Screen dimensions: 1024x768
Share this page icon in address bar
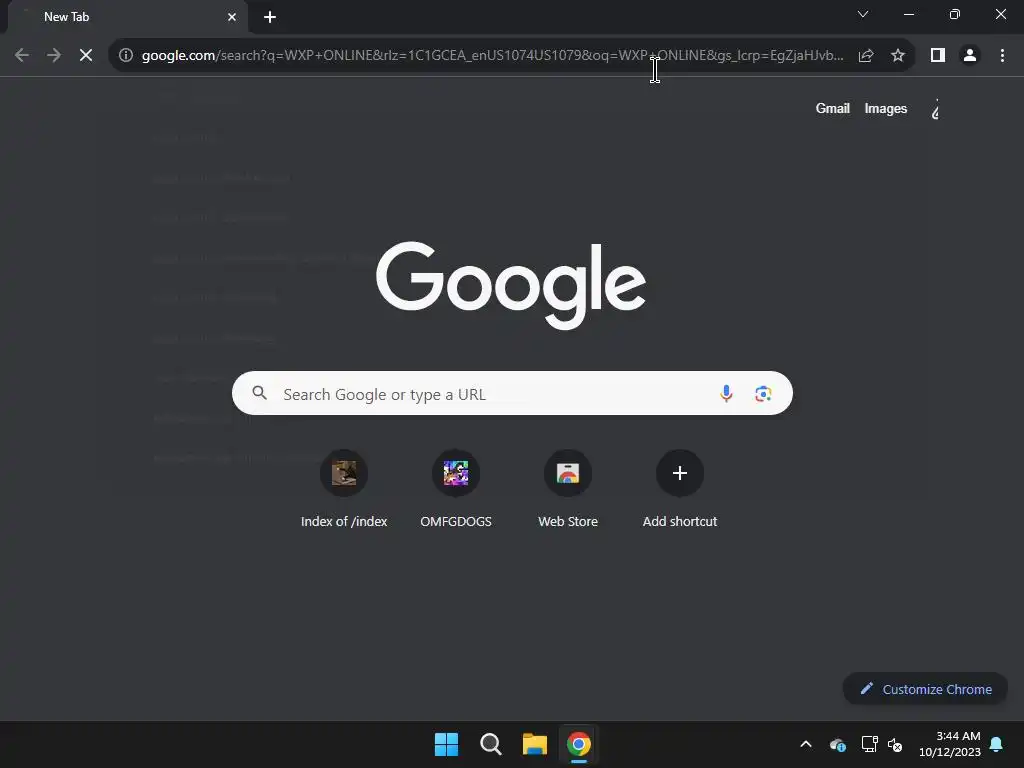(866, 56)
